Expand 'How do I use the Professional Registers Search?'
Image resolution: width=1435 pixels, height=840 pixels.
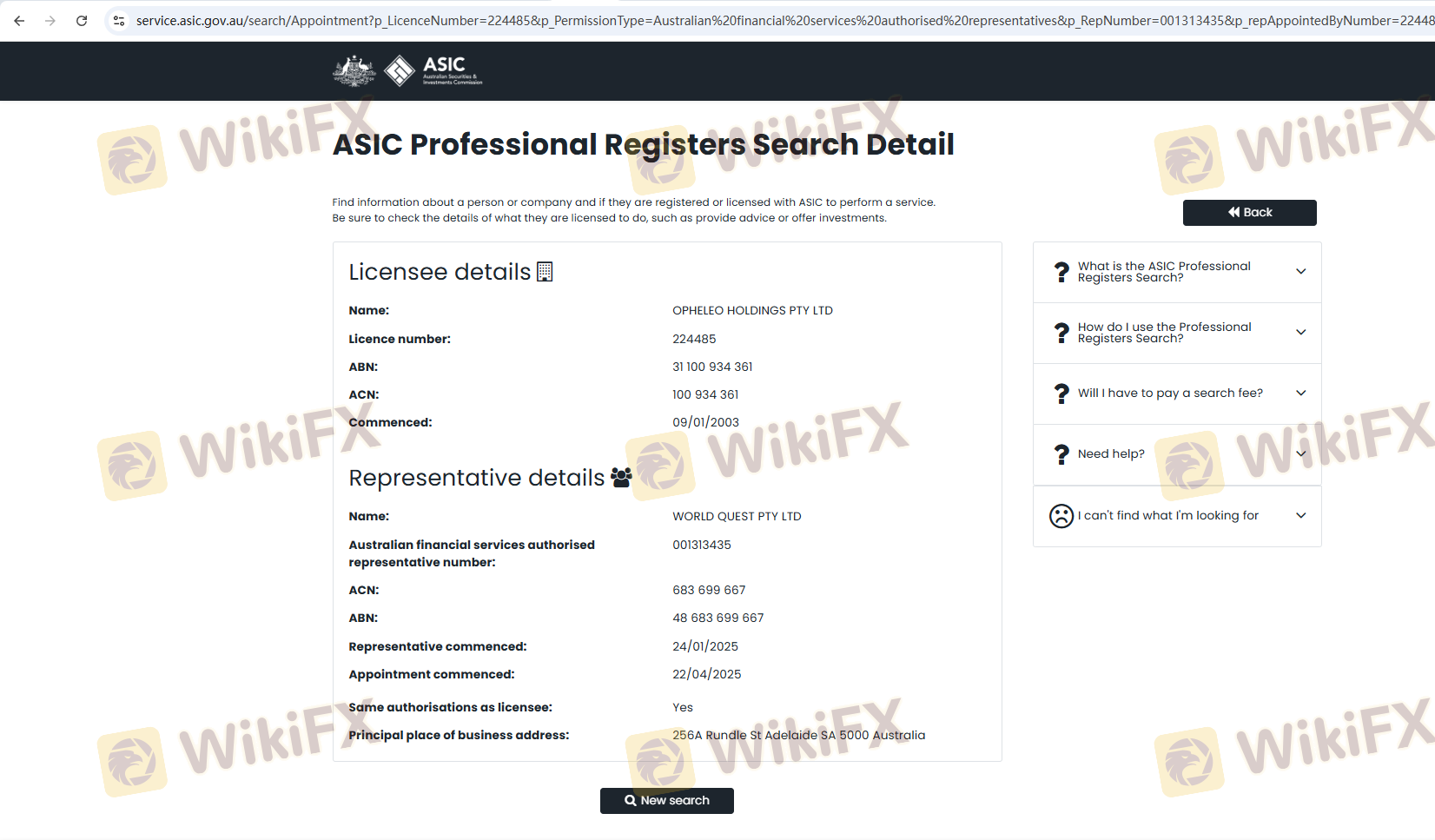tap(1300, 333)
